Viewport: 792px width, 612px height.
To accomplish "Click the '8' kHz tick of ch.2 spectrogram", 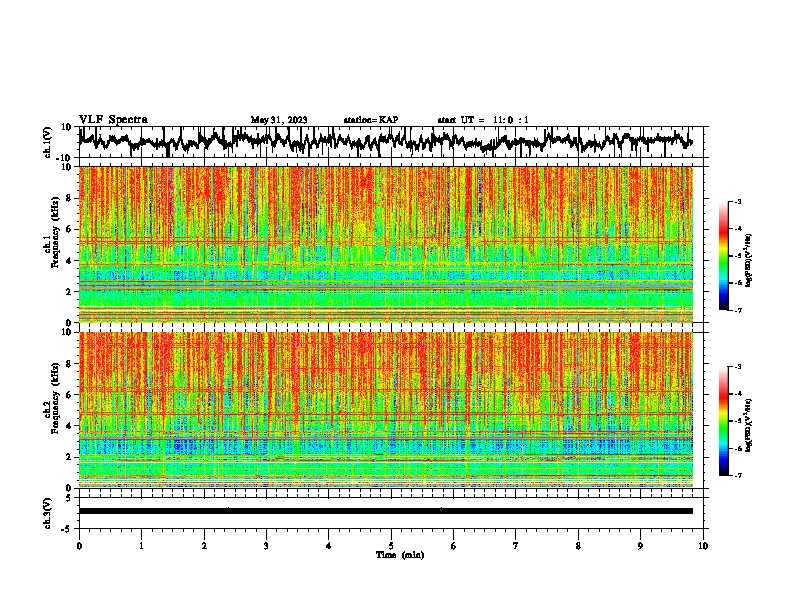I will tap(69, 364).
